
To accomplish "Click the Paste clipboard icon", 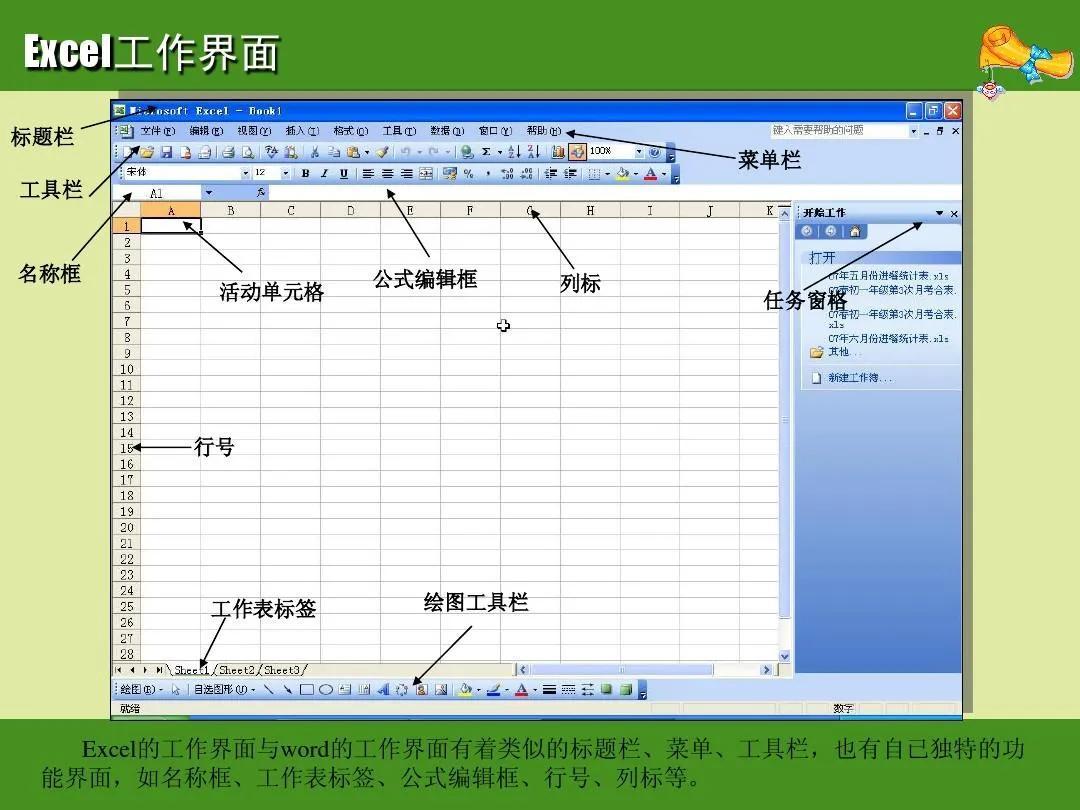I will 353,152.
